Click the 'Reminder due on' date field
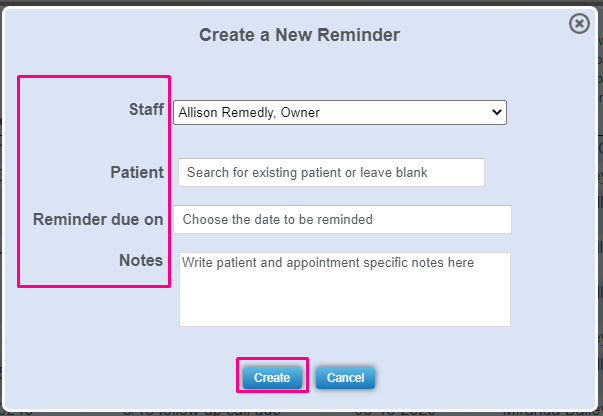 pos(342,219)
